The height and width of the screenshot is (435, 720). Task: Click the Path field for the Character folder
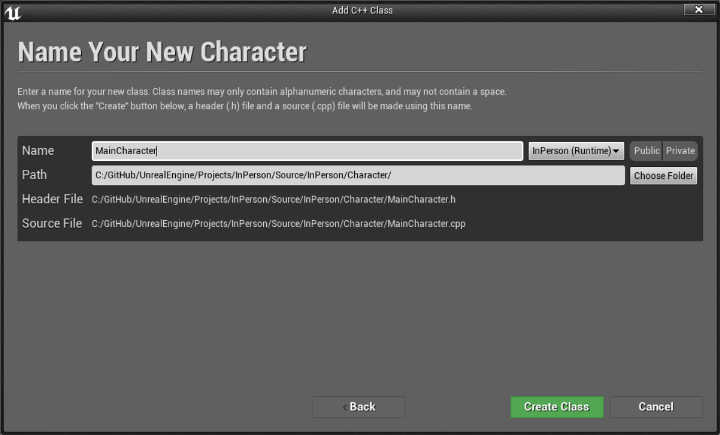(358, 175)
